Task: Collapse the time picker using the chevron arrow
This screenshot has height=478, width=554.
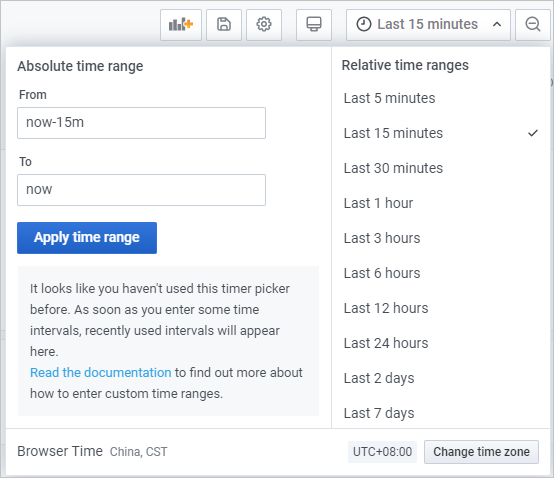Action: click(x=497, y=24)
